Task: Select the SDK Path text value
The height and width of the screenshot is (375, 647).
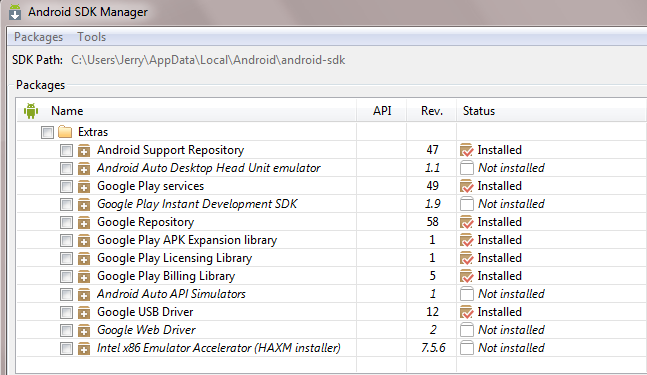Action: [208, 60]
